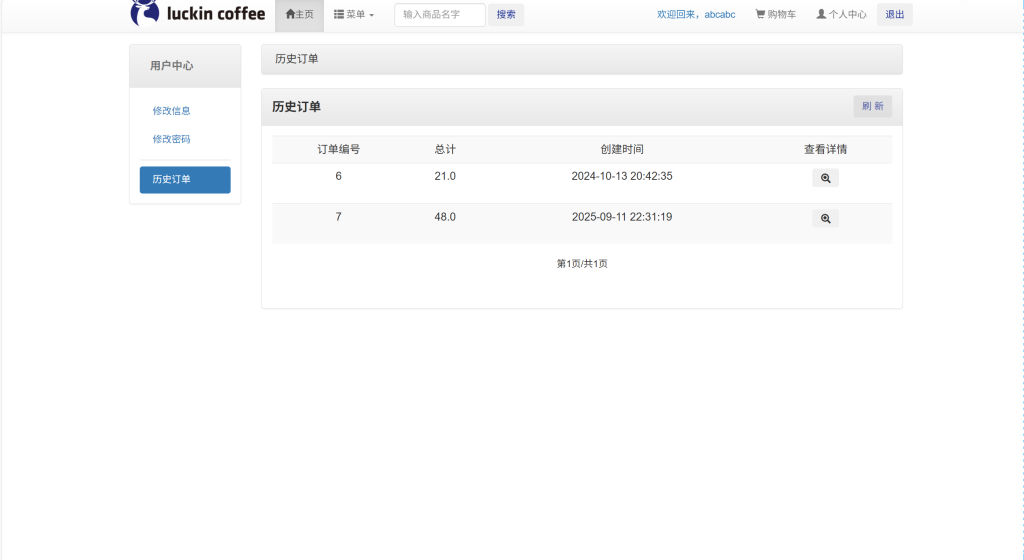Select order total 48.0

point(445,217)
